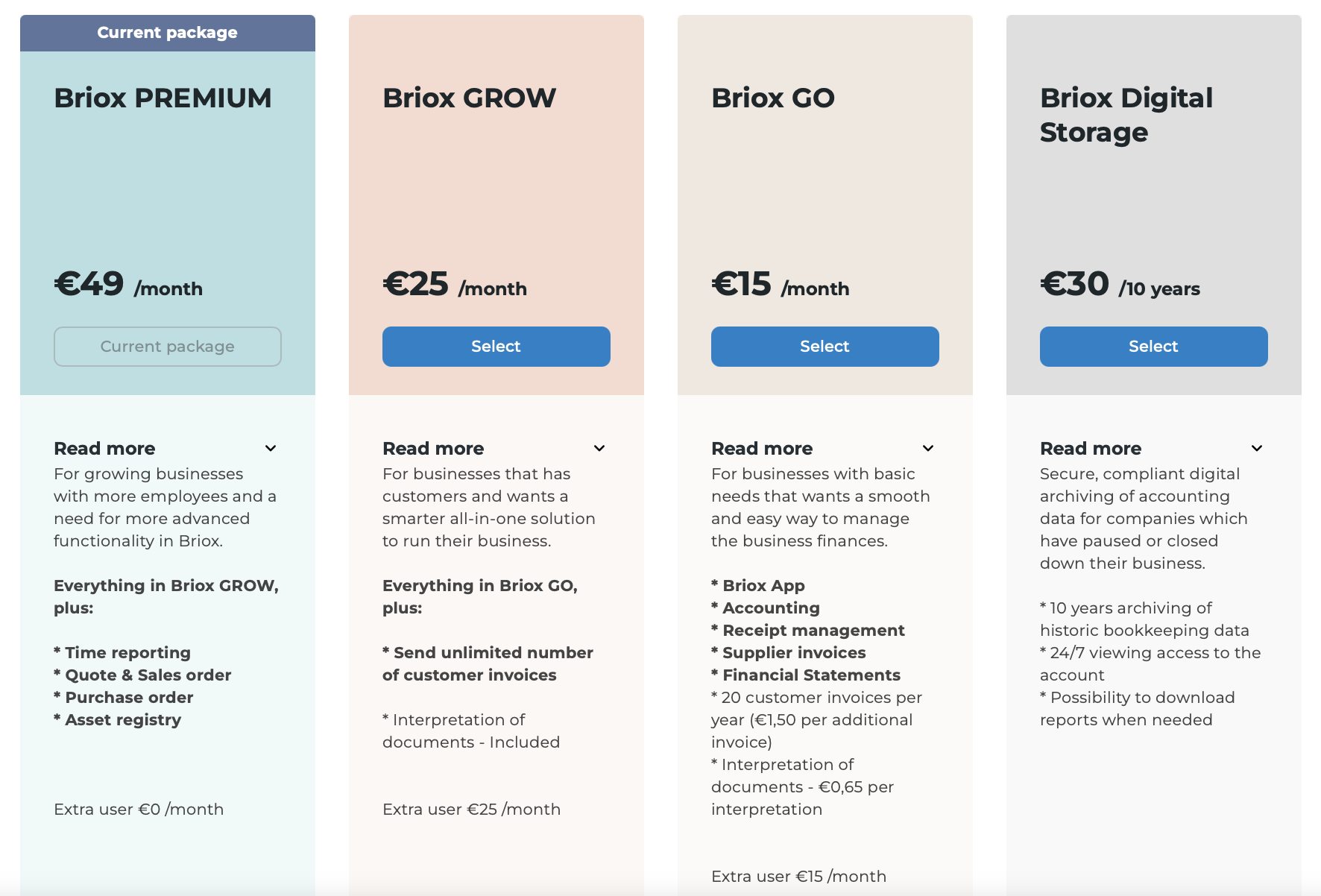
Task: Click the Briox PREMIUM title
Action: click(163, 98)
